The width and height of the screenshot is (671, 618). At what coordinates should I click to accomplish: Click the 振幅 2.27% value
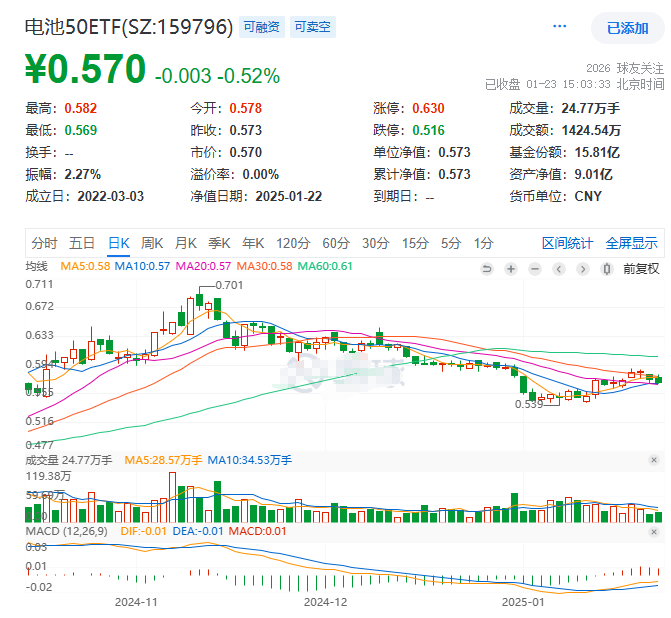tap(83, 174)
